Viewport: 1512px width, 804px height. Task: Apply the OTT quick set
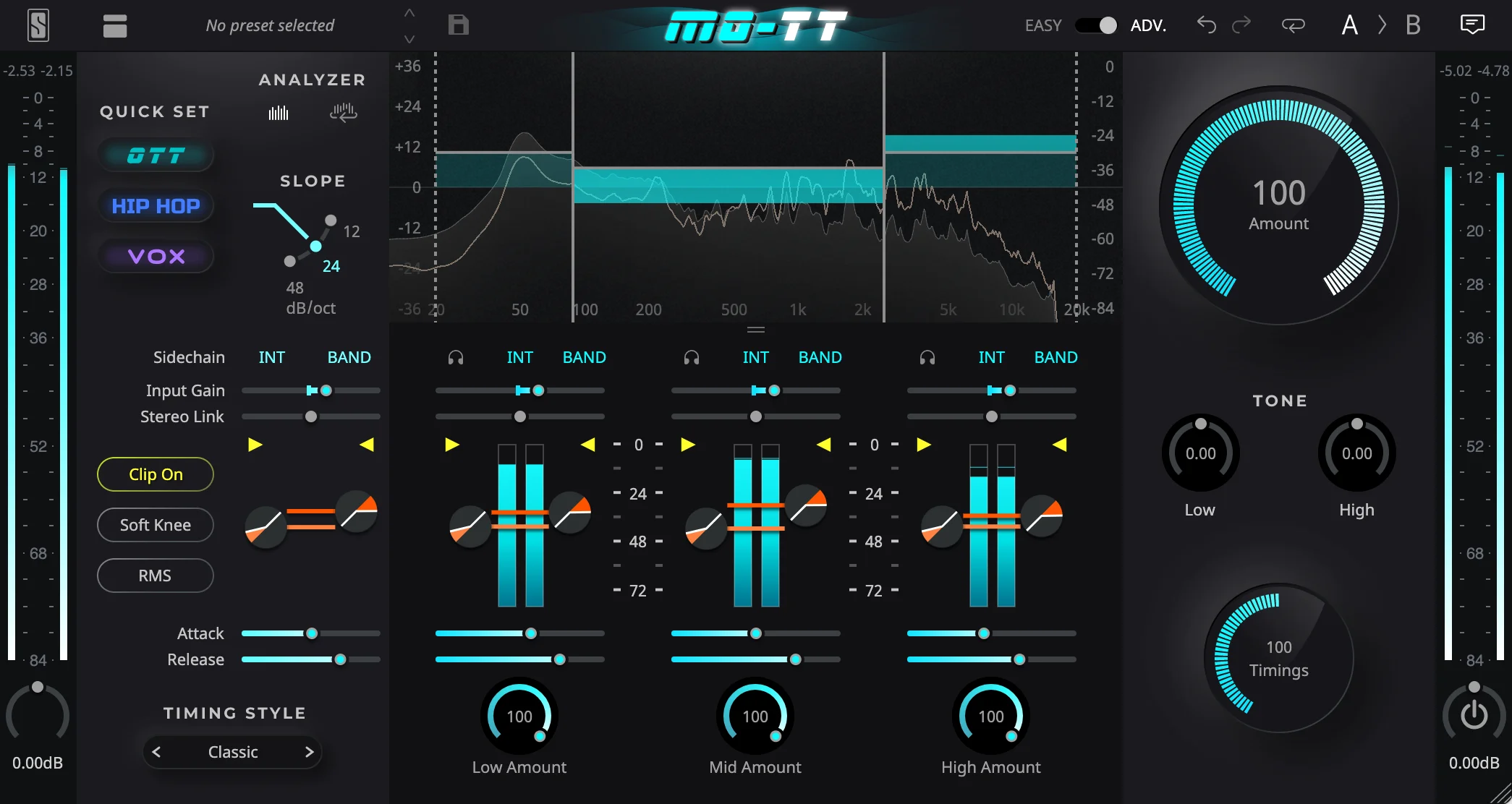pyautogui.click(x=155, y=154)
